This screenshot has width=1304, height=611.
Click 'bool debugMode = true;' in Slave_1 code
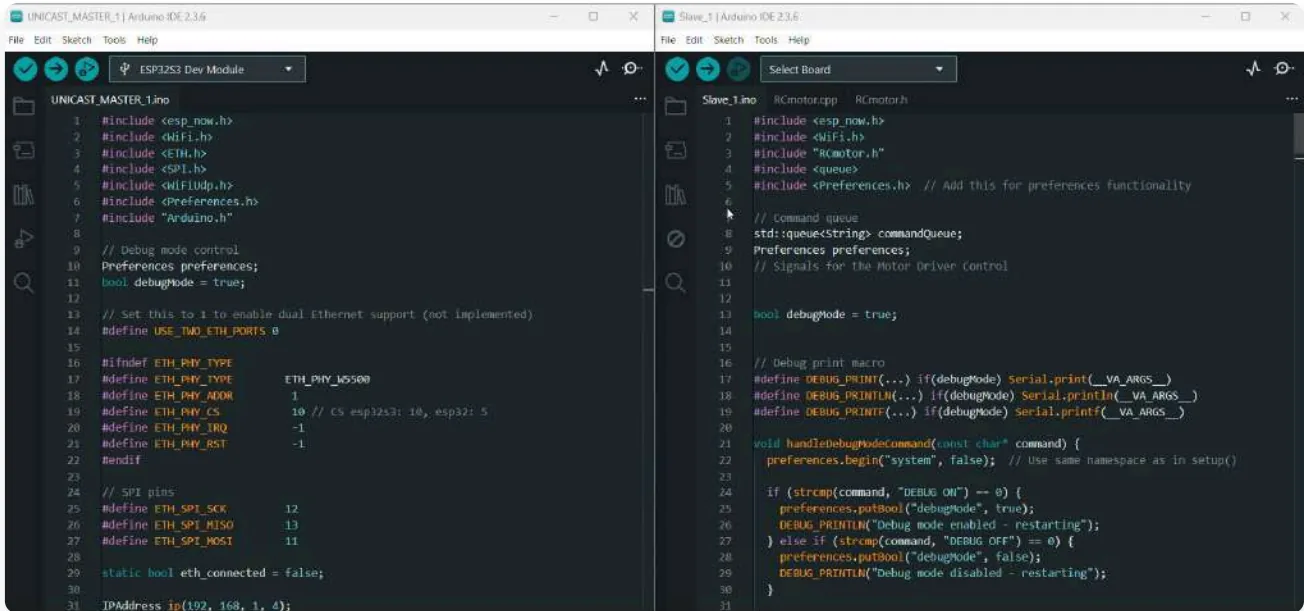[x=825, y=314]
